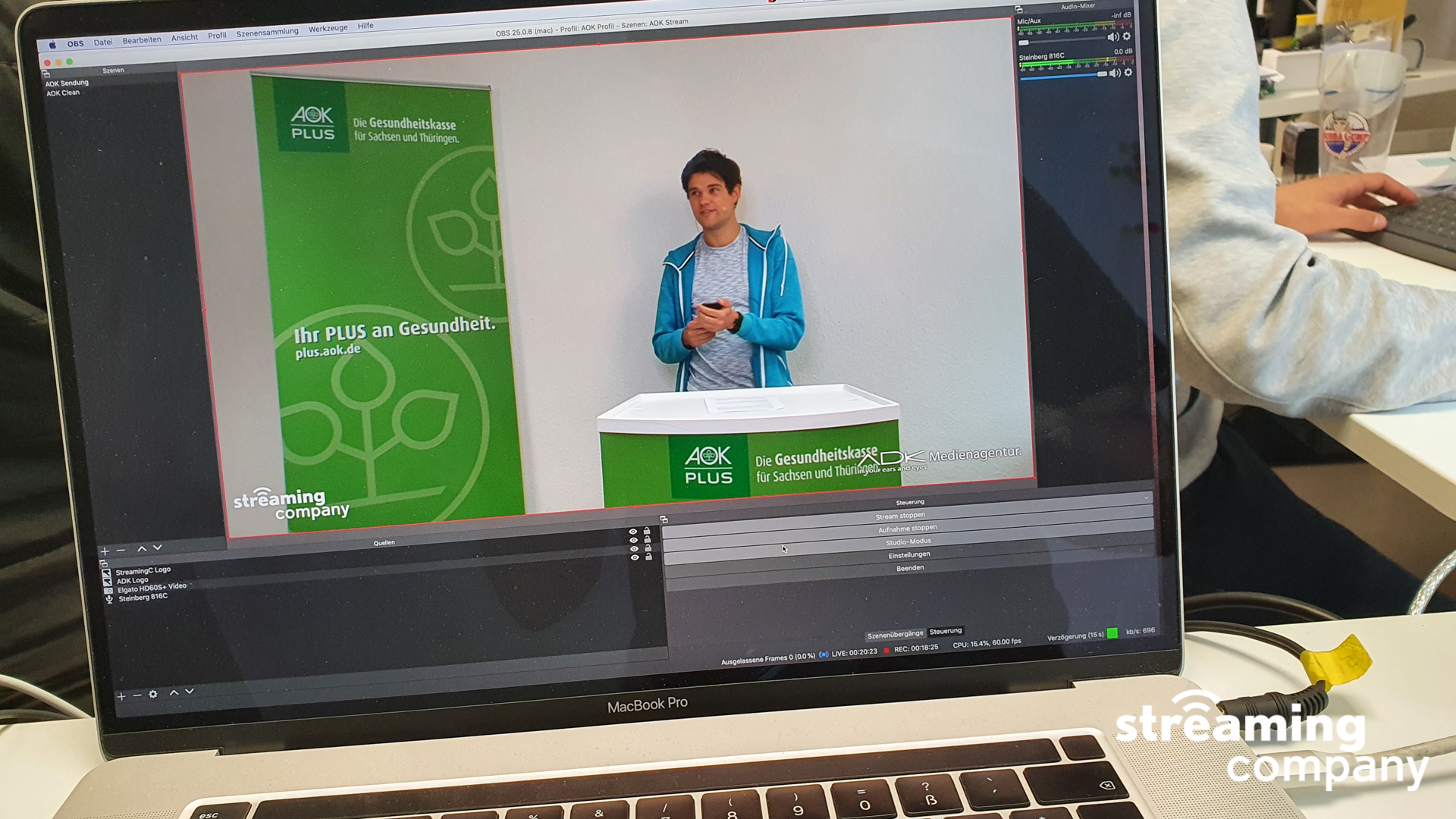Viewport: 1456px width, 819px height.
Task: Undock the Quellen panel via its popout icon
Action: (x=104, y=563)
